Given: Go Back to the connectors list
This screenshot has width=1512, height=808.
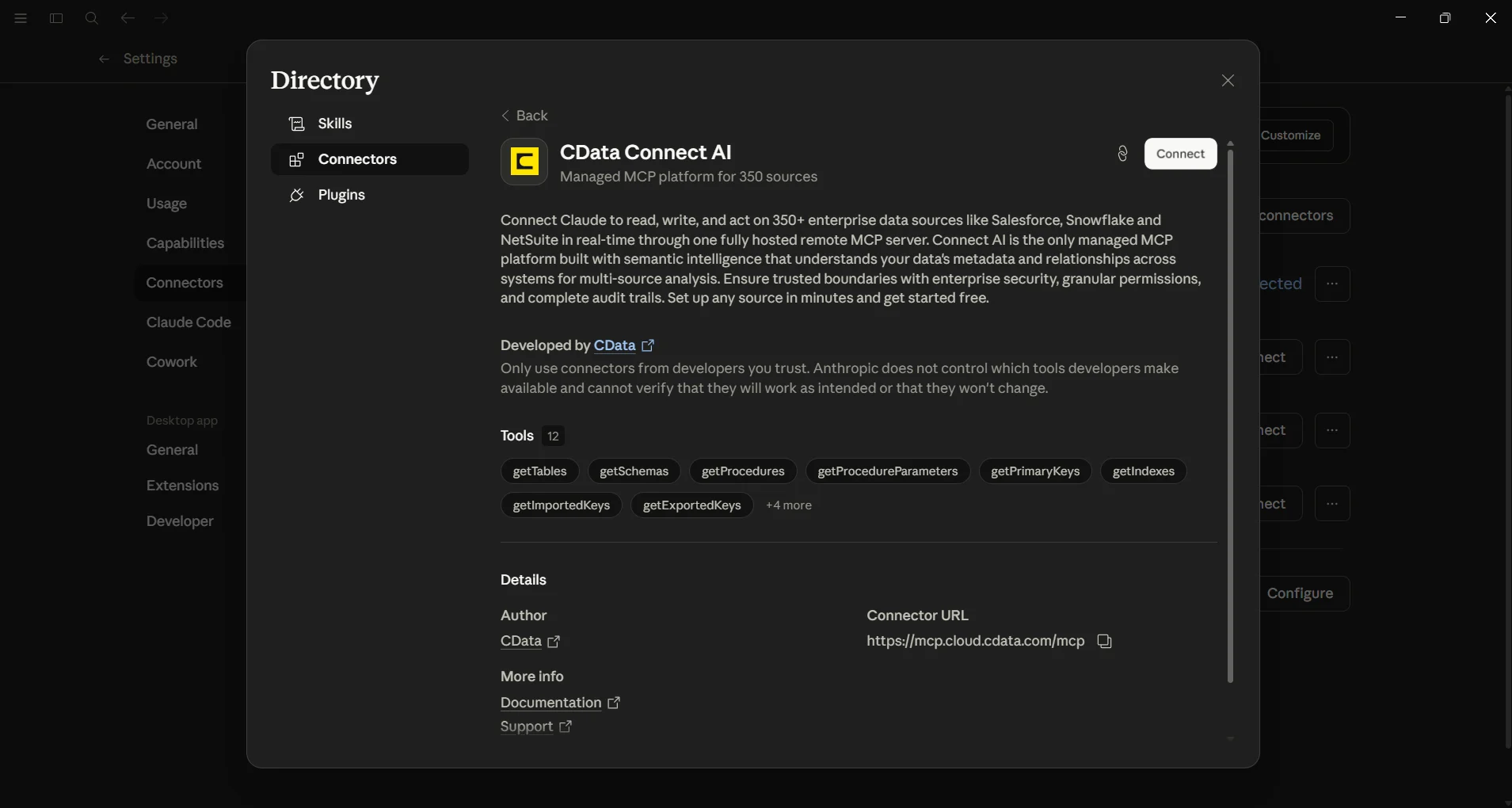Looking at the screenshot, I should pyautogui.click(x=524, y=116).
